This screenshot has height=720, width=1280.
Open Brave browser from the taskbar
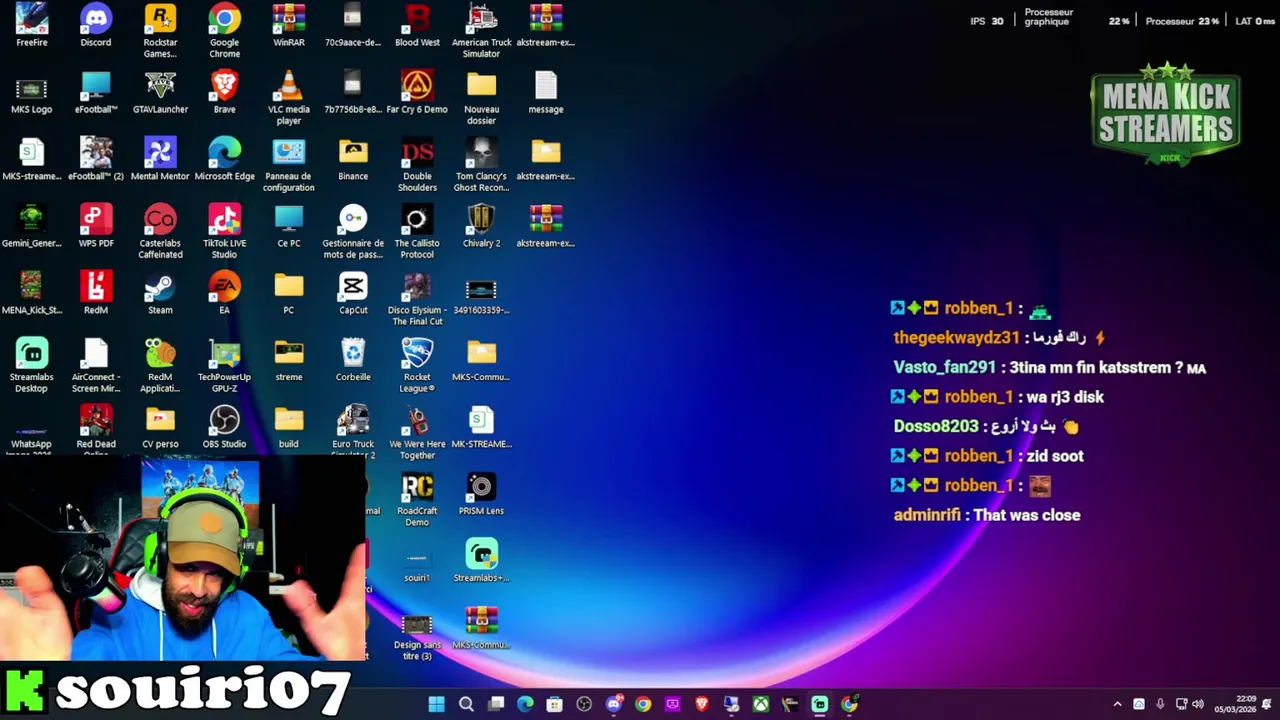702,704
